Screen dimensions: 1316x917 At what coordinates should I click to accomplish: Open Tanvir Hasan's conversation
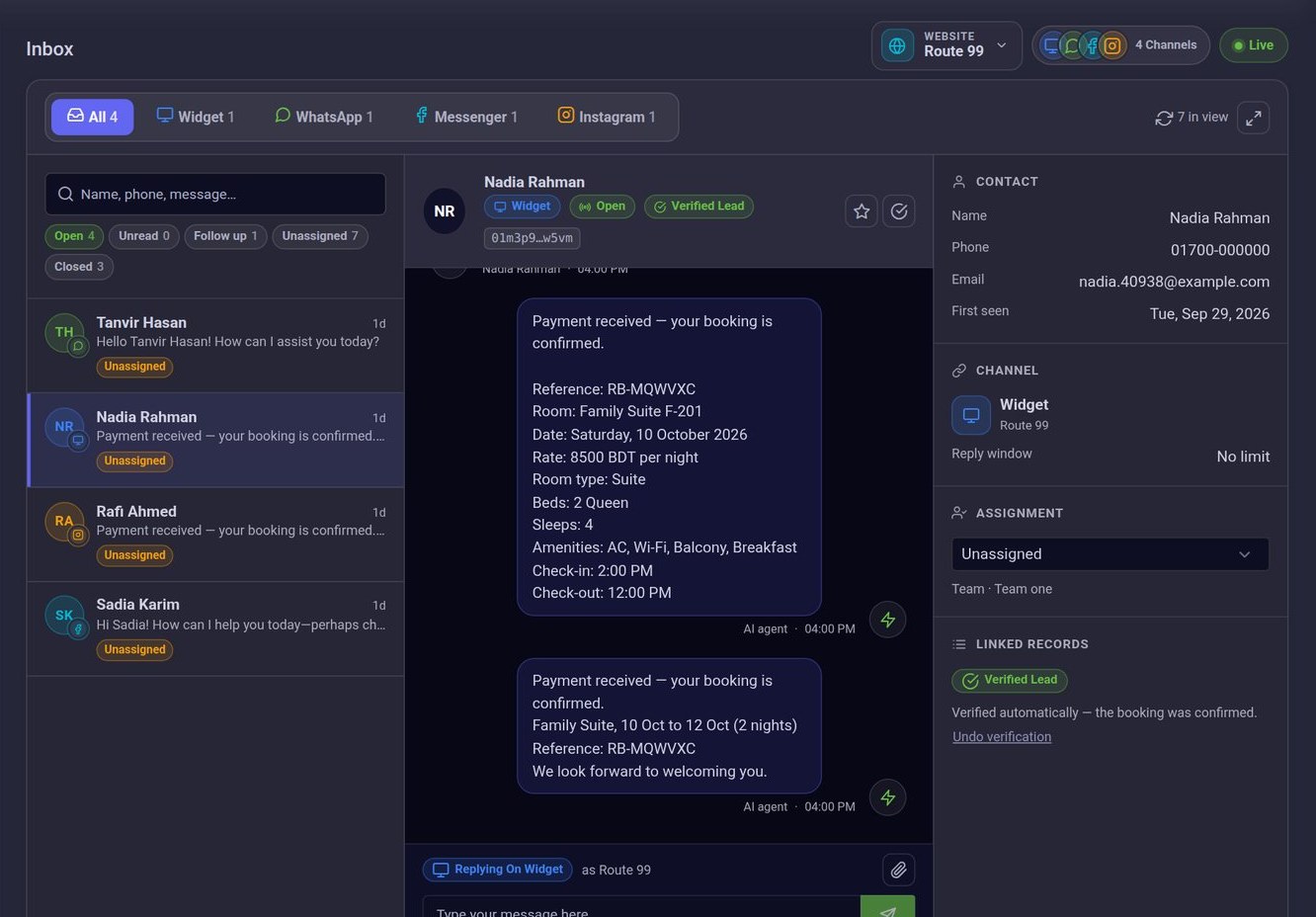(x=215, y=346)
